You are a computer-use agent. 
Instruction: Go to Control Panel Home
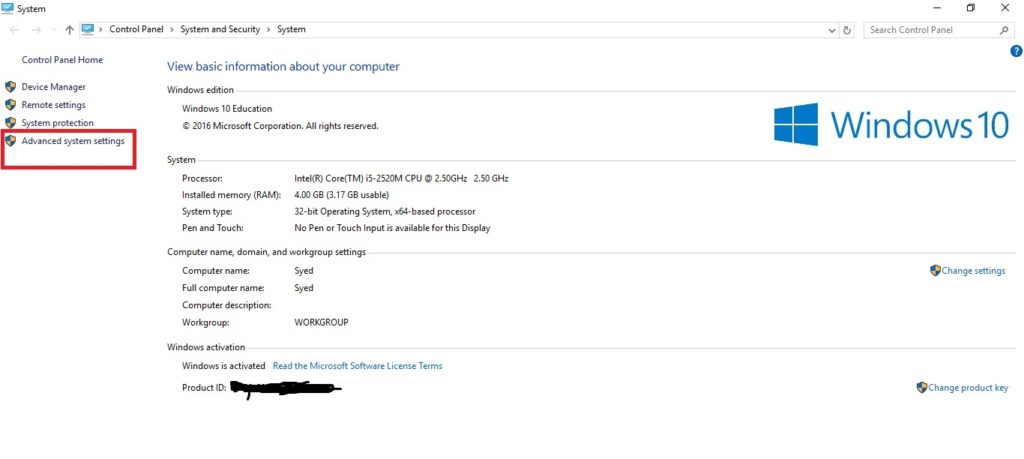[62, 59]
